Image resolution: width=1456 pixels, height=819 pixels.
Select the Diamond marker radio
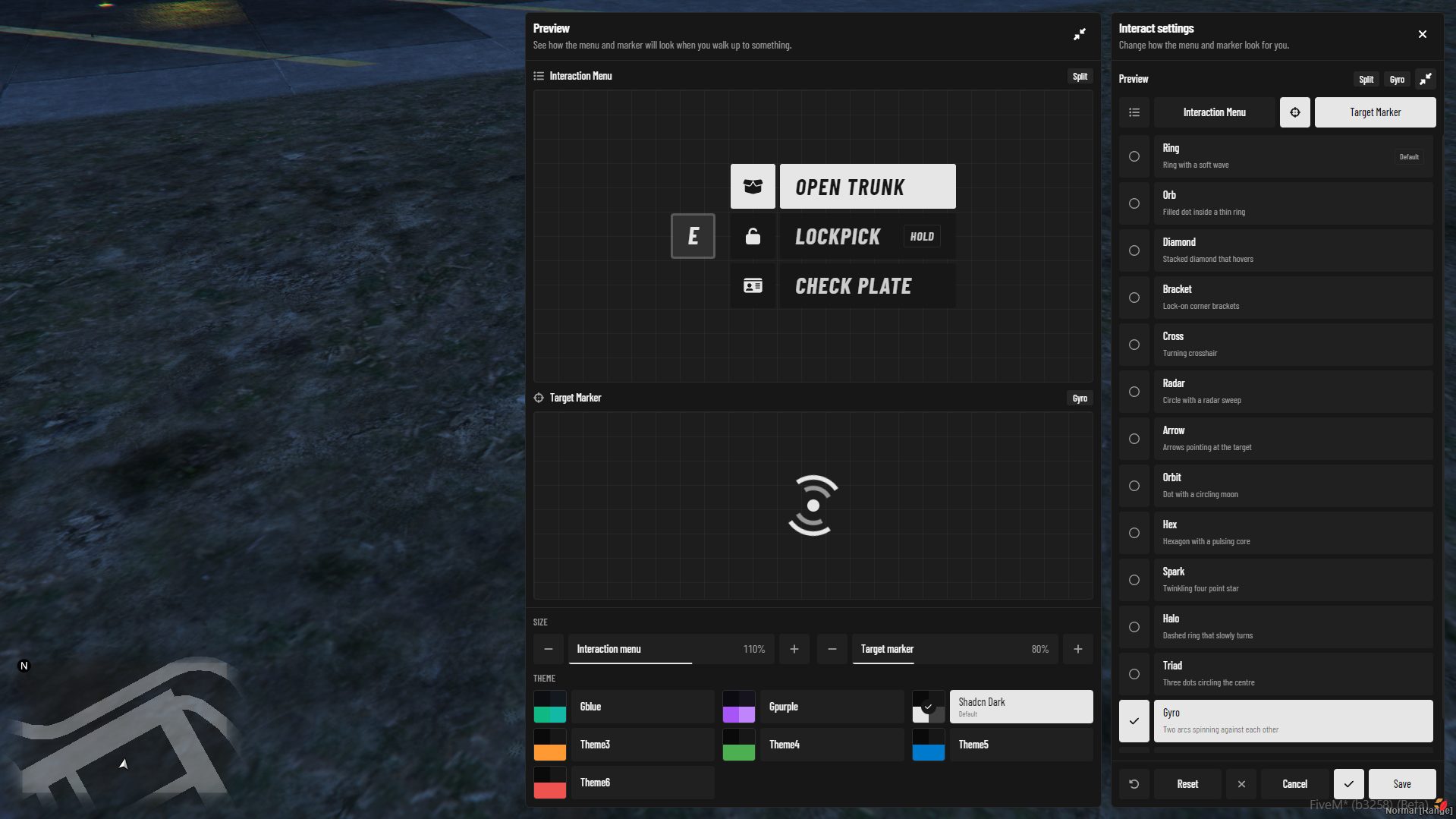click(1134, 250)
